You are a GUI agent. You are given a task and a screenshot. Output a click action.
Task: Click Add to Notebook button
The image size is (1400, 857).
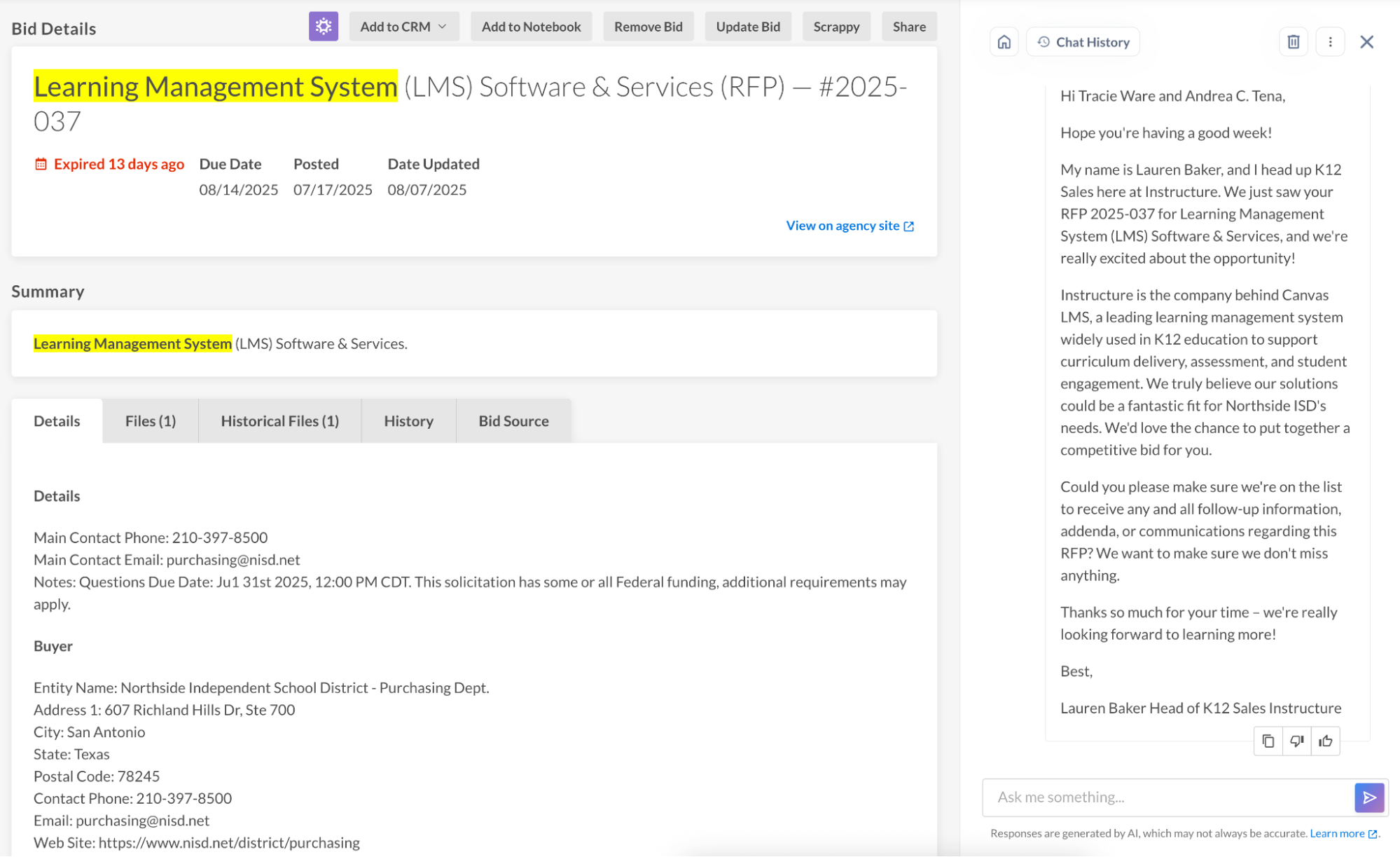pyautogui.click(x=531, y=27)
